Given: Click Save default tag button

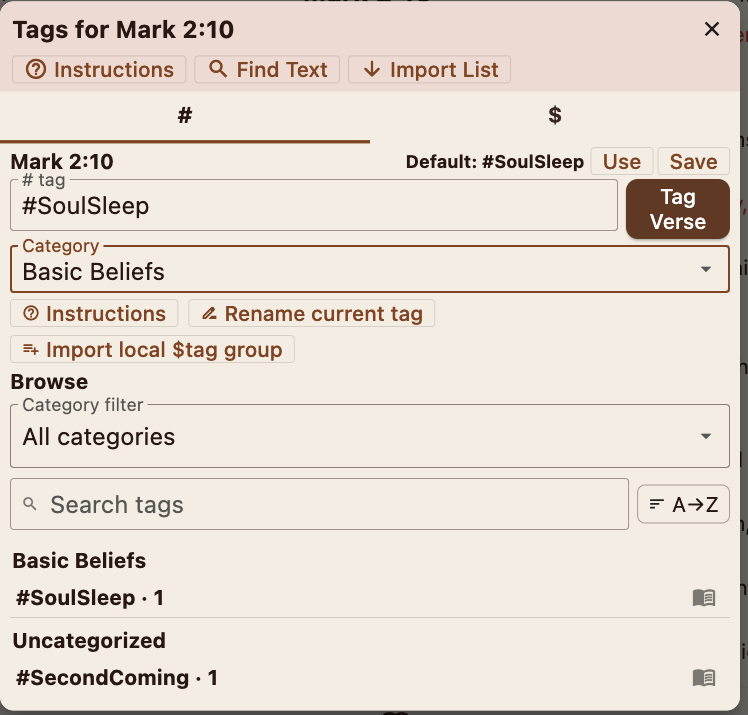Looking at the screenshot, I should tap(693, 162).
